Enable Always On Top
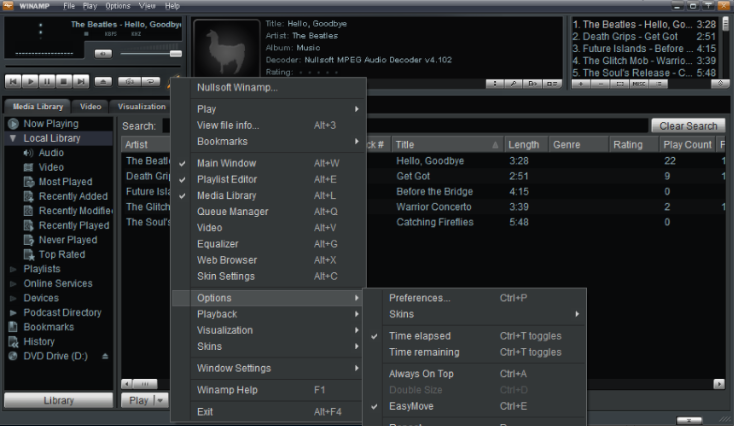Viewport: 734px width, 426px height. point(475,374)
